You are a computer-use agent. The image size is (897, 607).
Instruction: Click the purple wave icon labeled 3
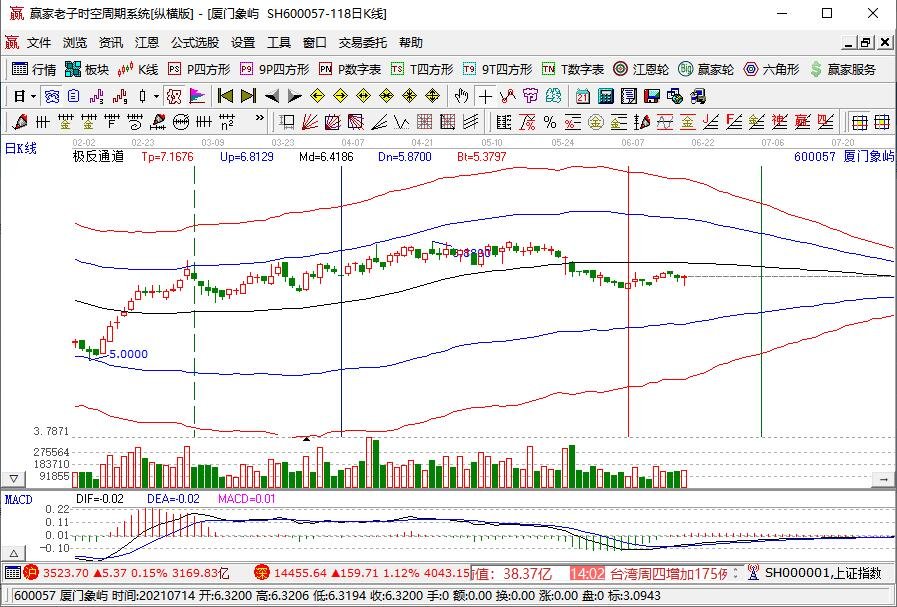(x=96, y=96)
